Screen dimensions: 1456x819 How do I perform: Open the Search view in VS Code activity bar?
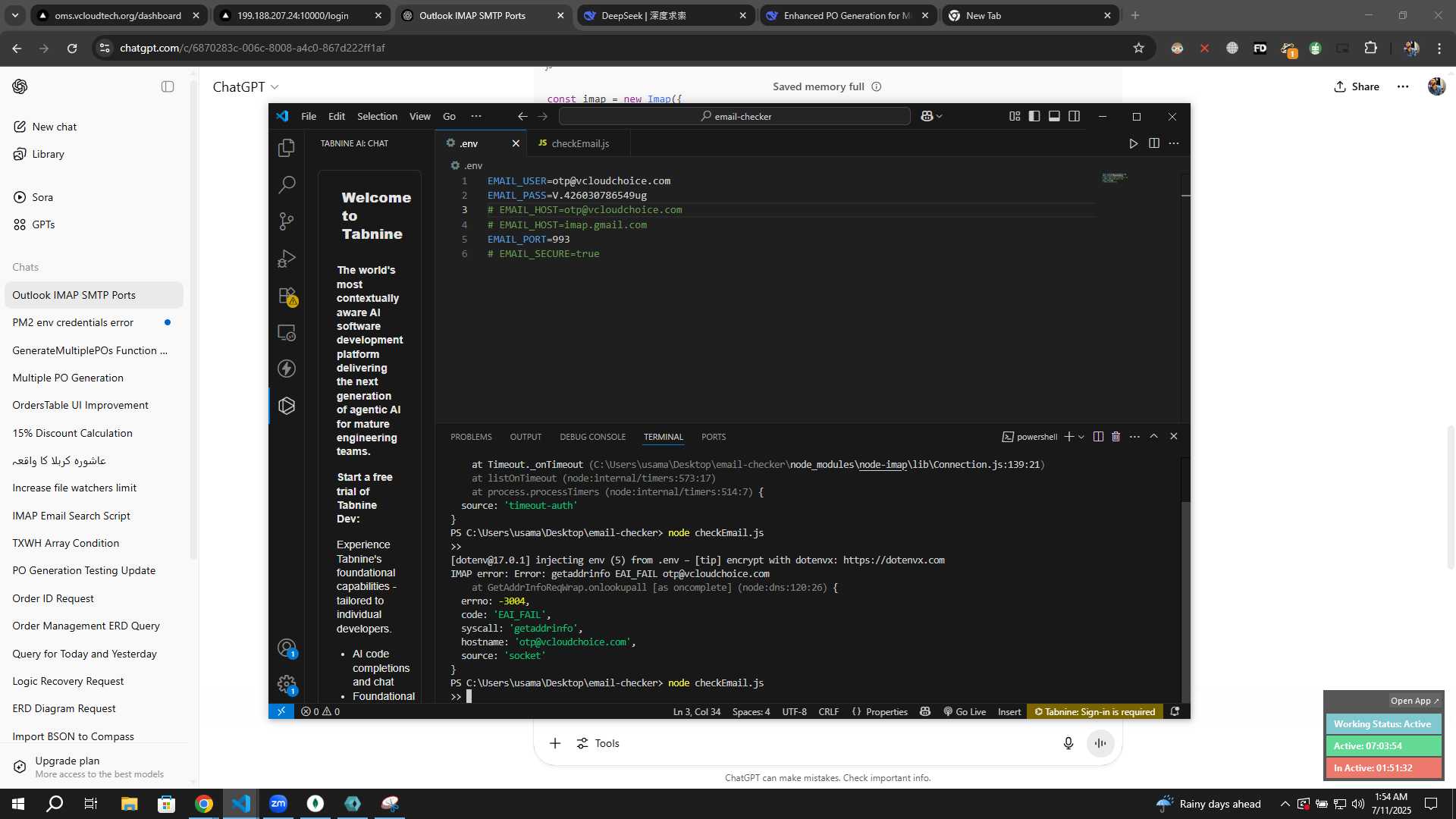[x=287, y=184]
